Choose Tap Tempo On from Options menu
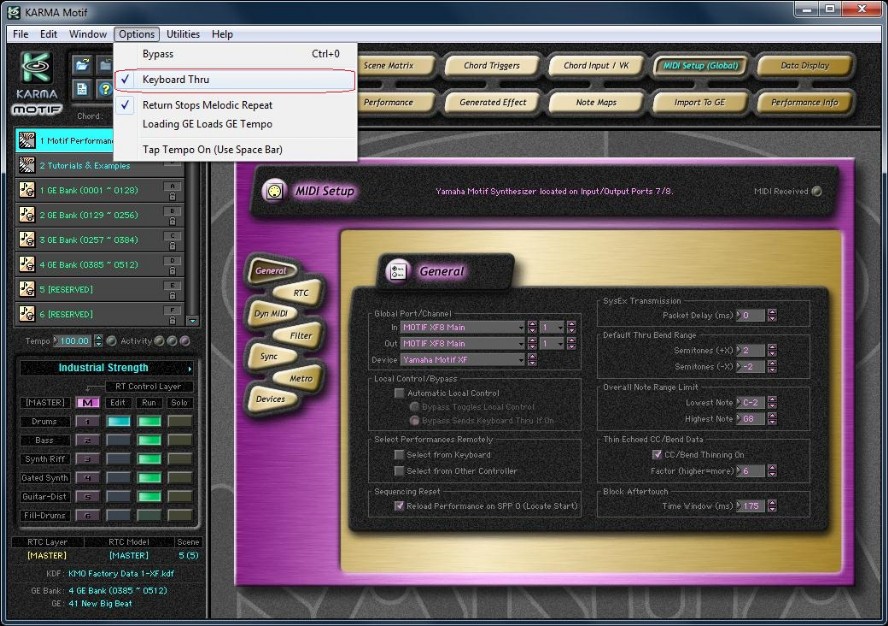The width and height of the screenshot is (888, 626). tap(212, 149)
